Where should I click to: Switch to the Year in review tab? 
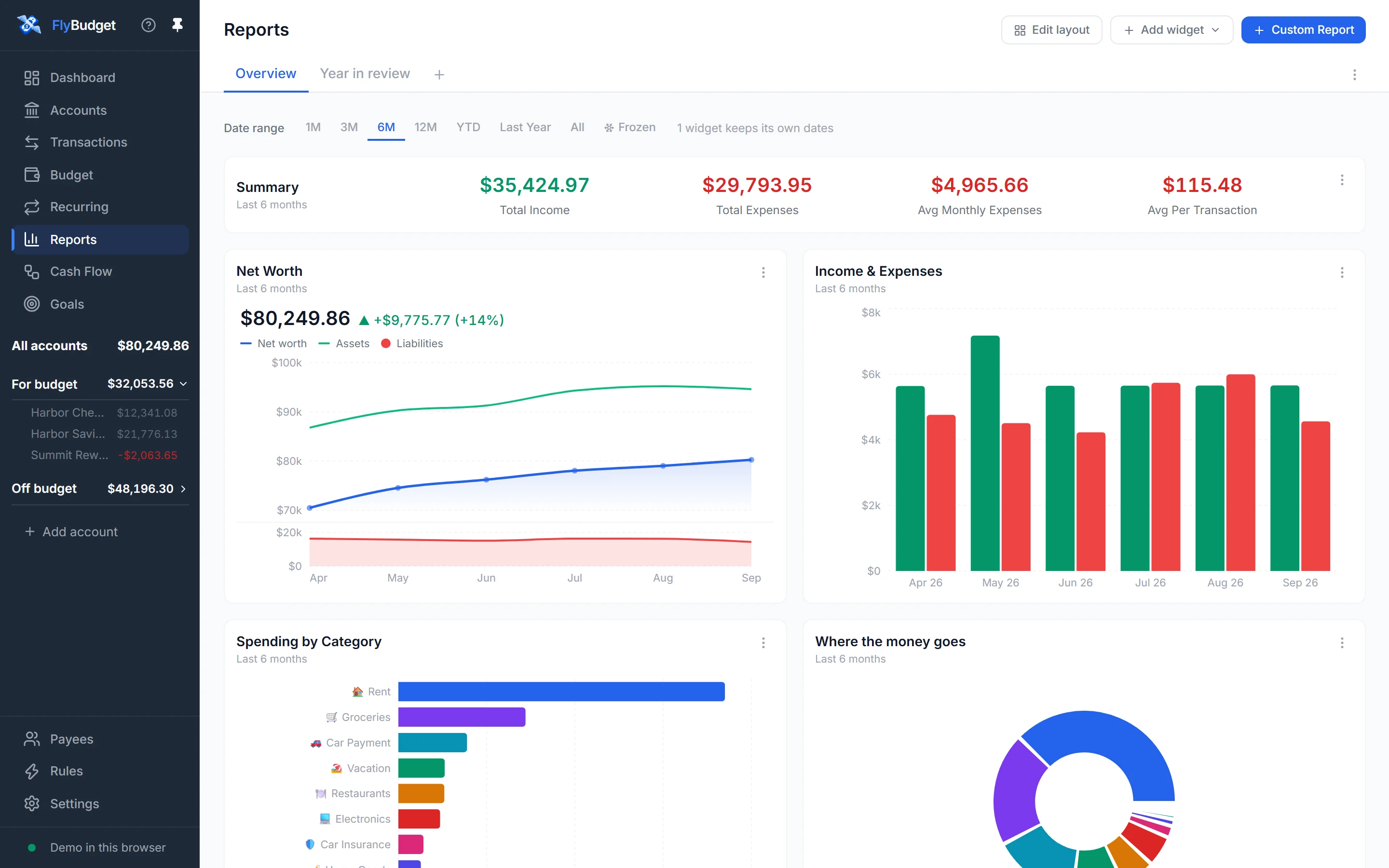(x=365, y=73)
